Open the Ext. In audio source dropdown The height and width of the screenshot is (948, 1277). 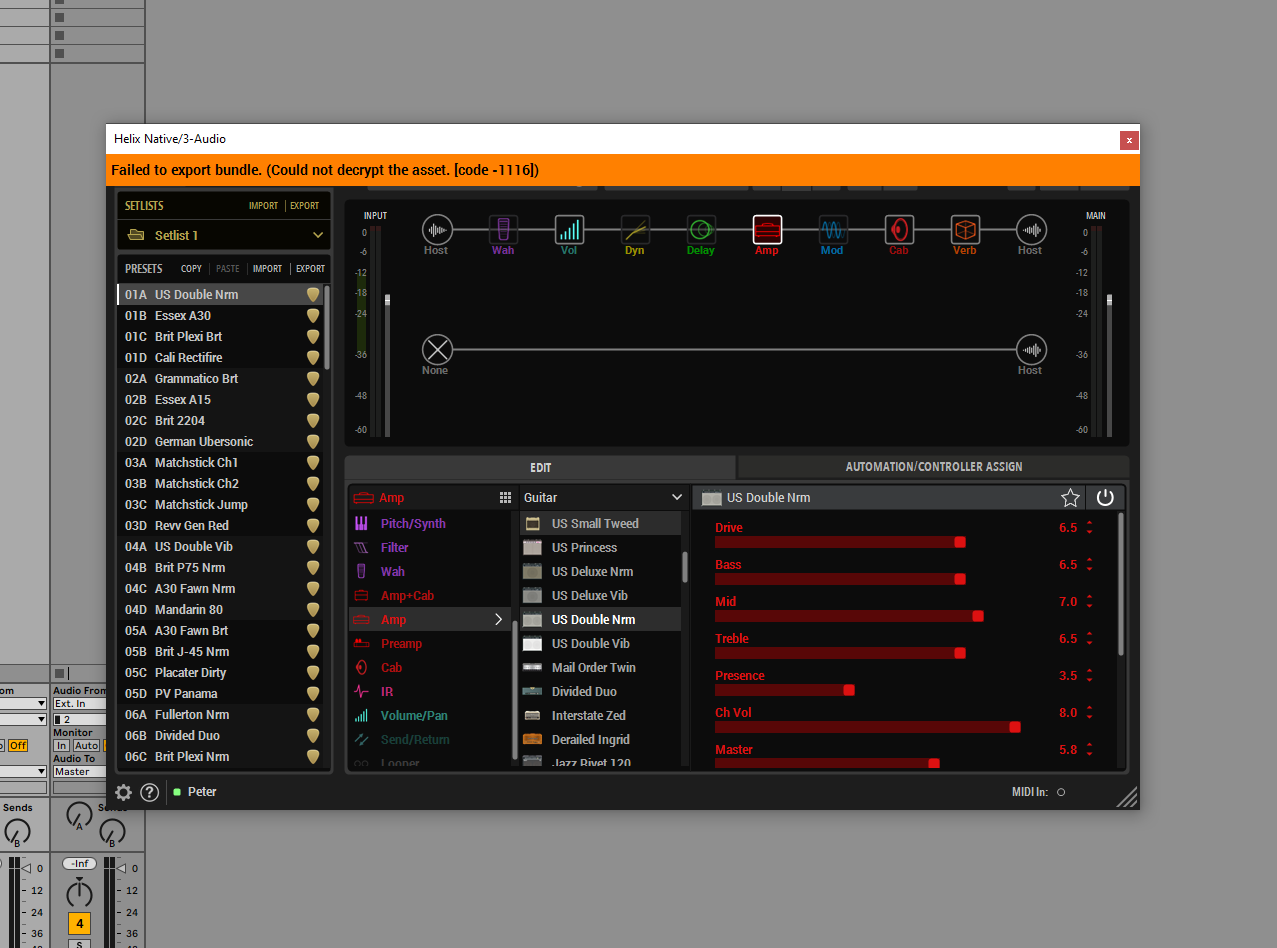coord(78,704)
